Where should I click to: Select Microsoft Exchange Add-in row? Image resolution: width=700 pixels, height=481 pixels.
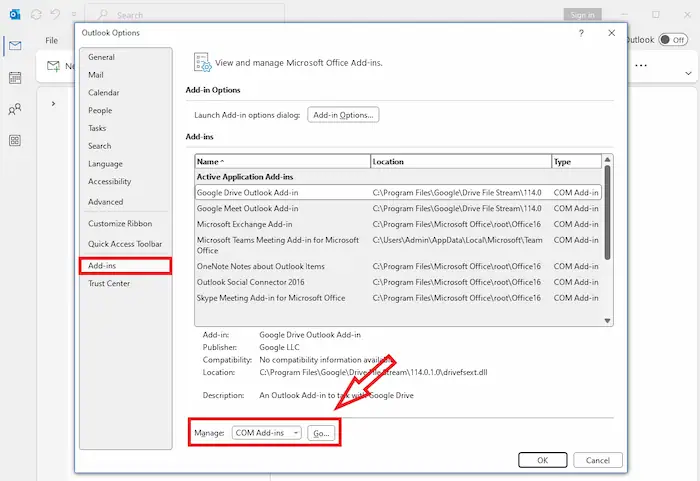pyautogui.click(x=398, y=224)
